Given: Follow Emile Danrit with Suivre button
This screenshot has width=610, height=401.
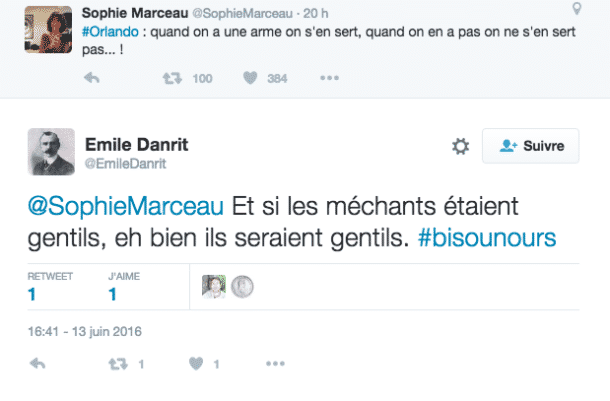Looking at the screenshot, I should pos(530,146).
